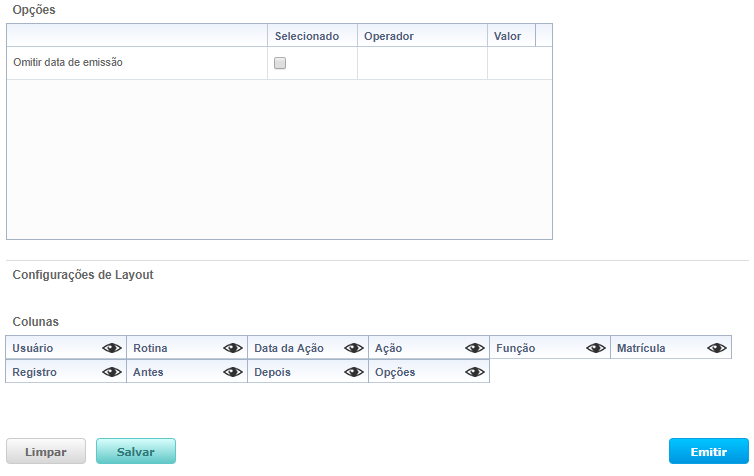
Task: Click Emitir to generate the report
Action: coord(708,452)
